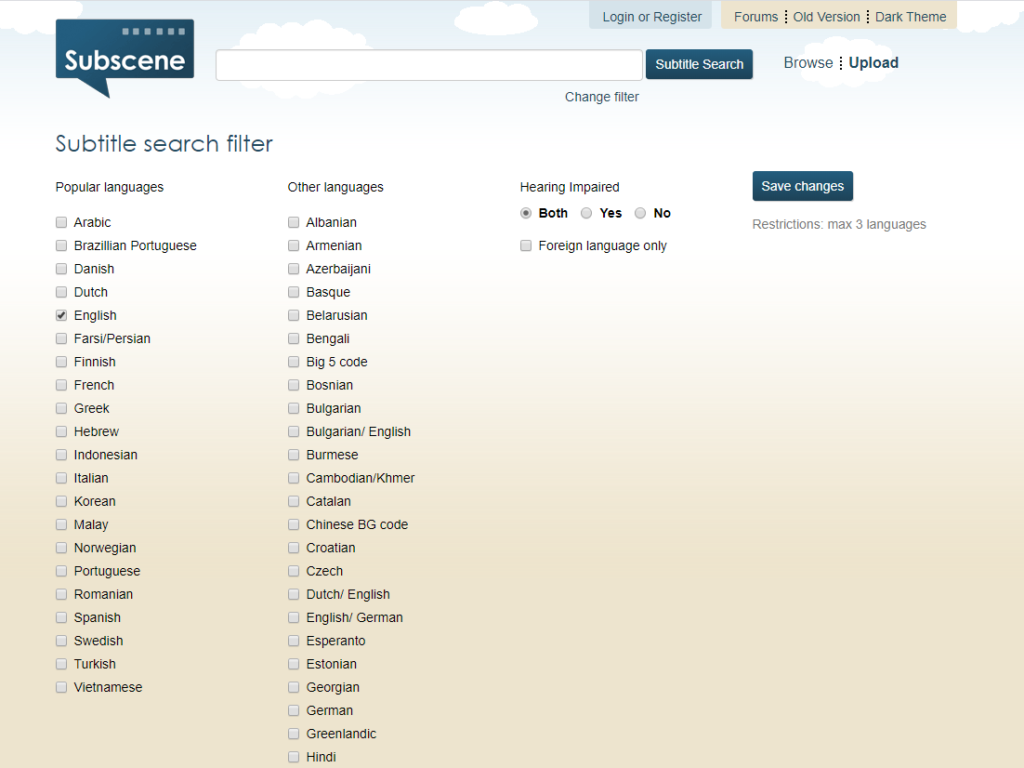Tick the Esperanto checkbox
Screen dimensions: 1024x768
point(294,641)
